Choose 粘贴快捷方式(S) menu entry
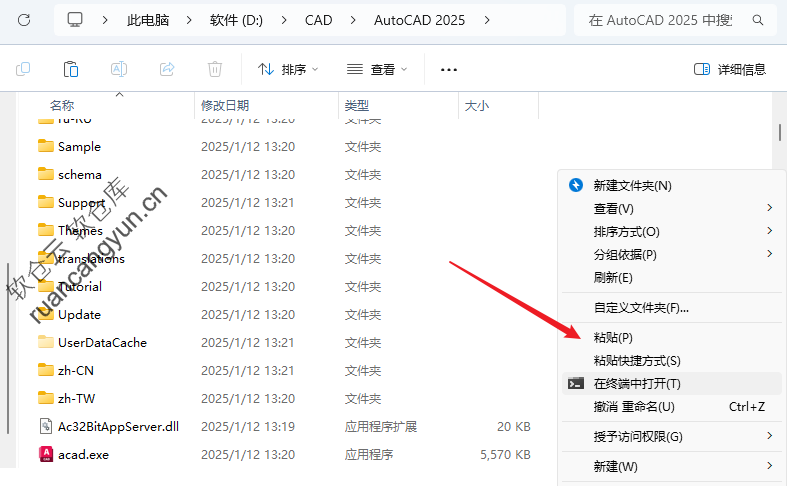This screenshot has width=787, height=486. (672, 360)
